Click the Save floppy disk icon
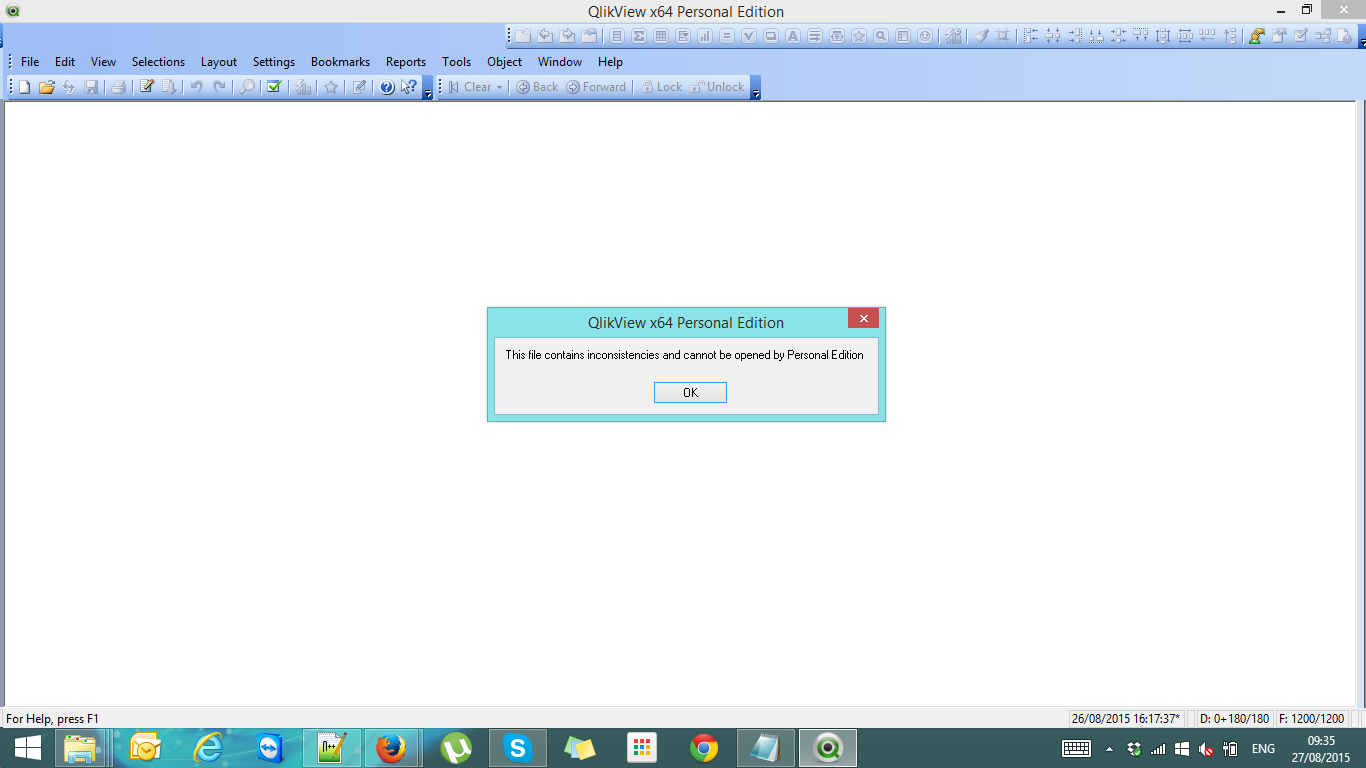The width and height of the screenshot is (1366, 768). (x=92, y=87)
